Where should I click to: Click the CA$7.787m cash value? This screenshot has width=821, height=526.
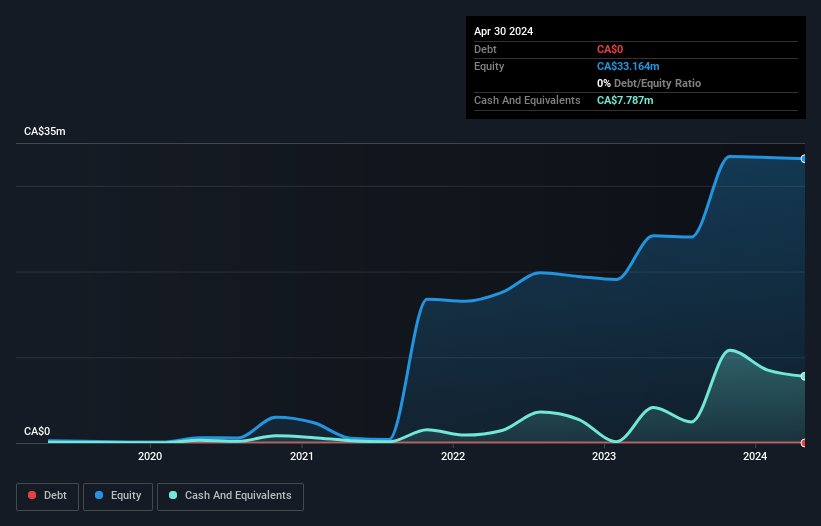click(625, 100)
